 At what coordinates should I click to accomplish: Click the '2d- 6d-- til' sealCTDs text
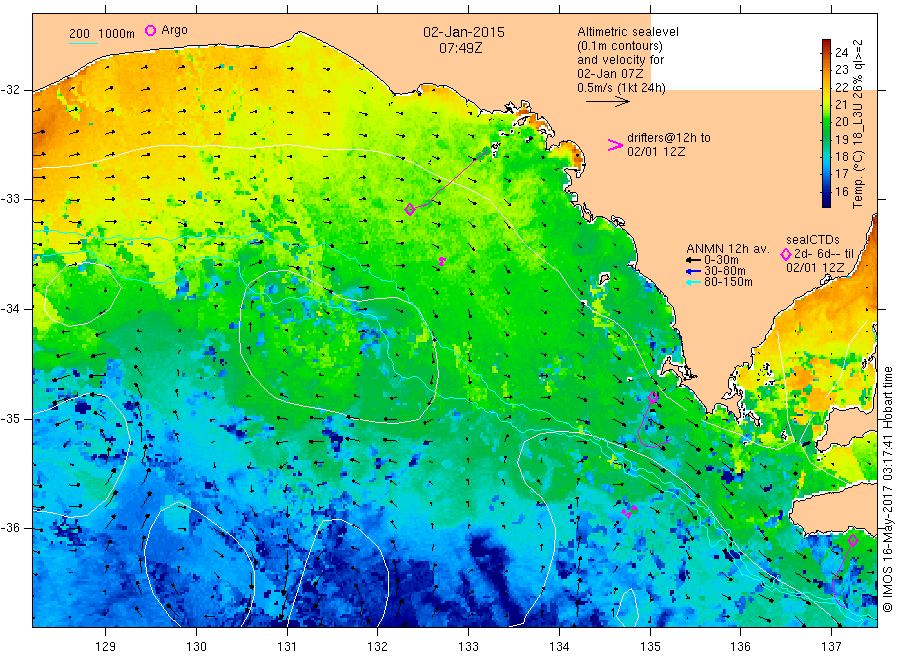[824, 254]
